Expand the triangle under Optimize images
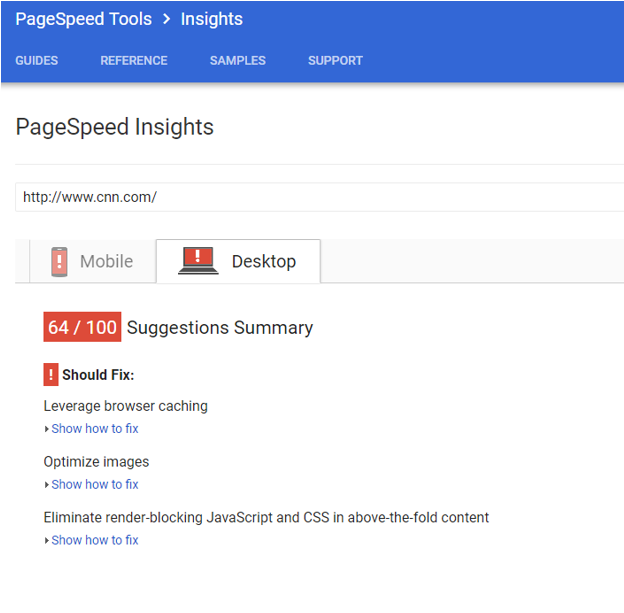The image size is (624, 613). click(47, 485)
